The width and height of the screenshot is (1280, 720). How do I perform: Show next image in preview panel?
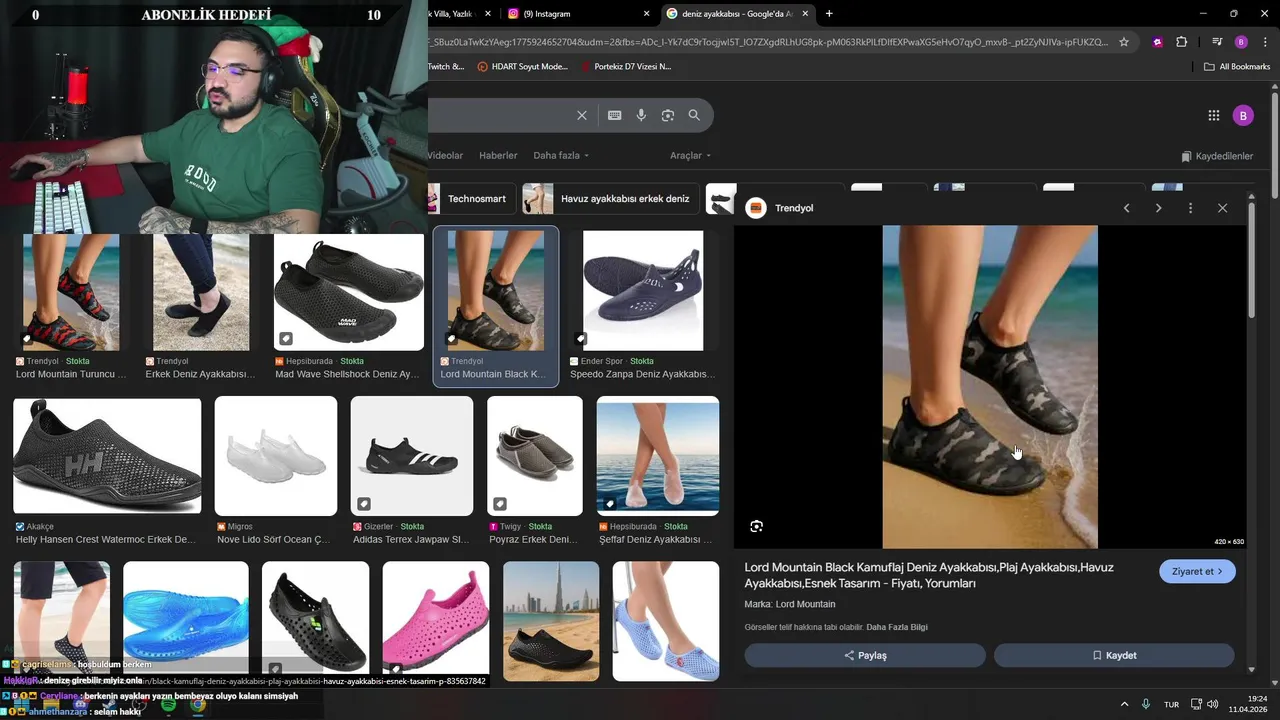click(1158, 208)
